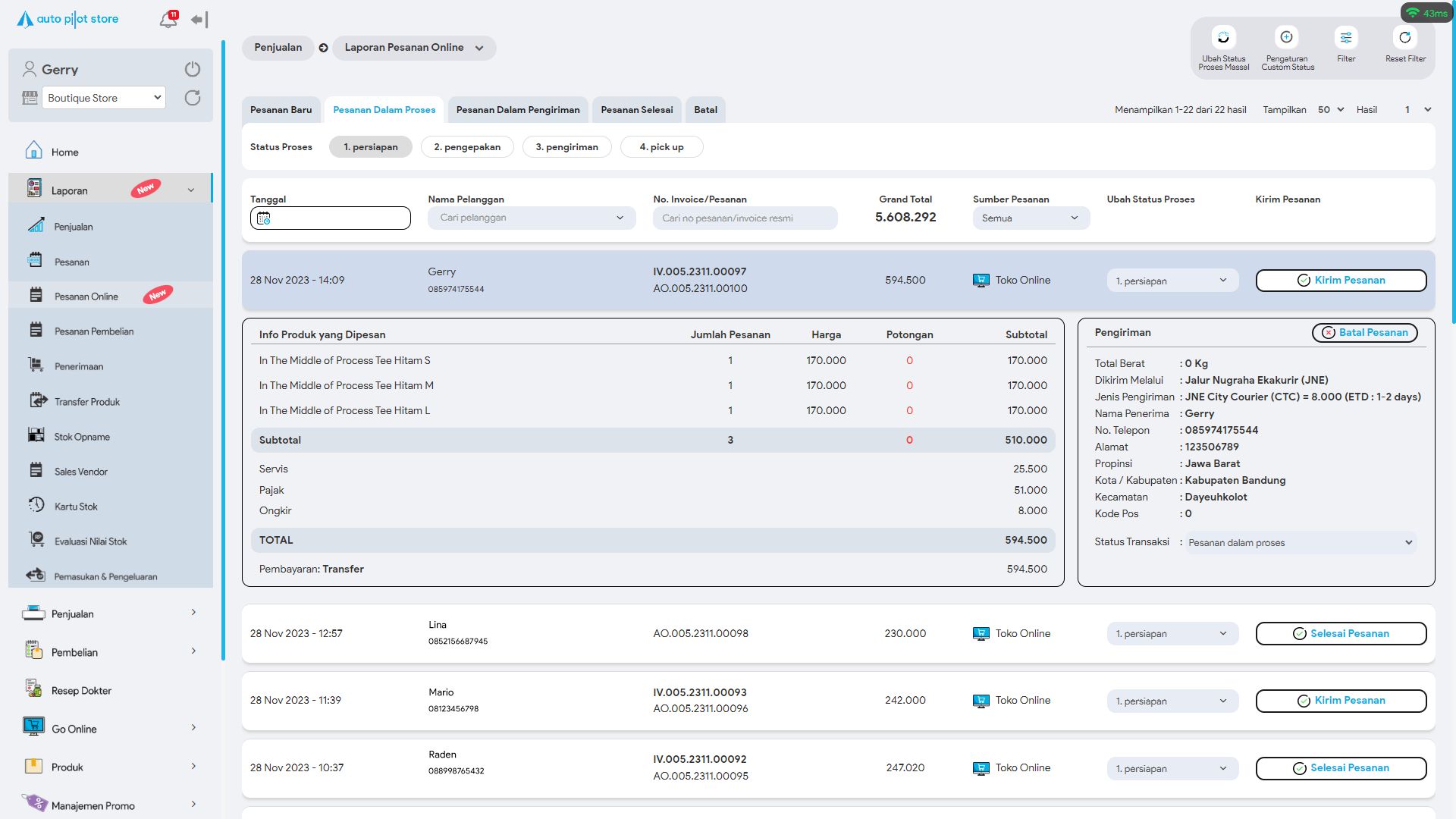The image size is (1456, 819).
Task: Click the Batal Pesanan button
Action: click(x=1364, y=333)
